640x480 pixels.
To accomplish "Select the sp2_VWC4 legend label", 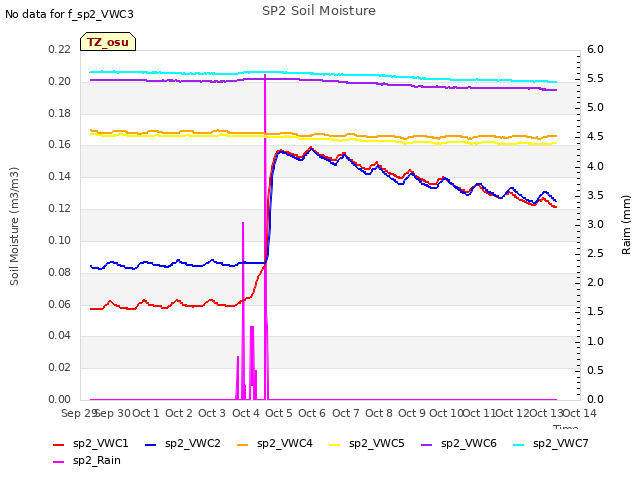I will click(x=284, y=444).
